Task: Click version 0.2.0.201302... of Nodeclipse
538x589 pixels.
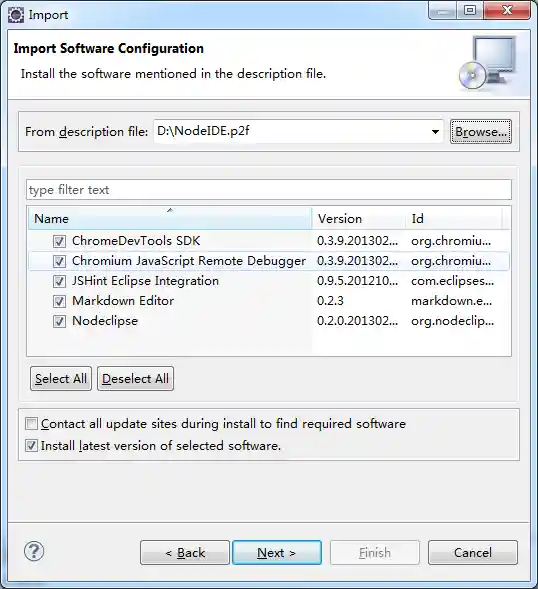Action: click(357, 321)
